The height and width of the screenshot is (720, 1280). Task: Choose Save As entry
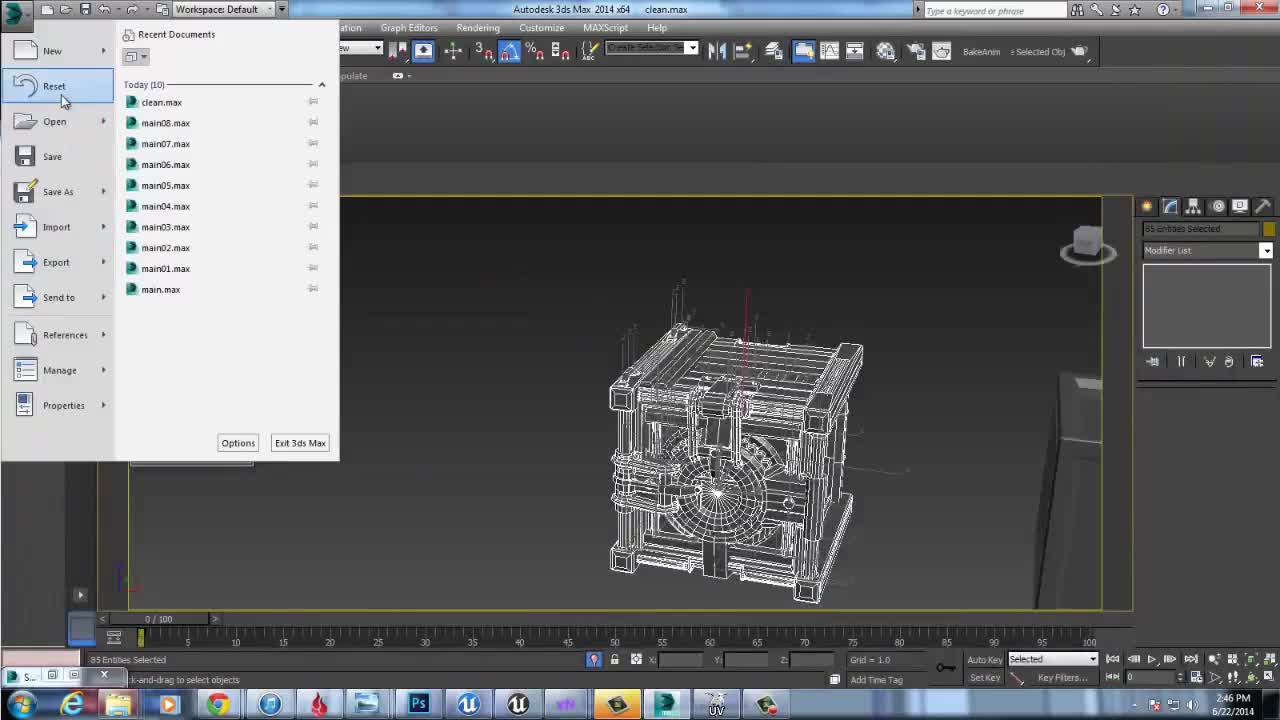57,192
